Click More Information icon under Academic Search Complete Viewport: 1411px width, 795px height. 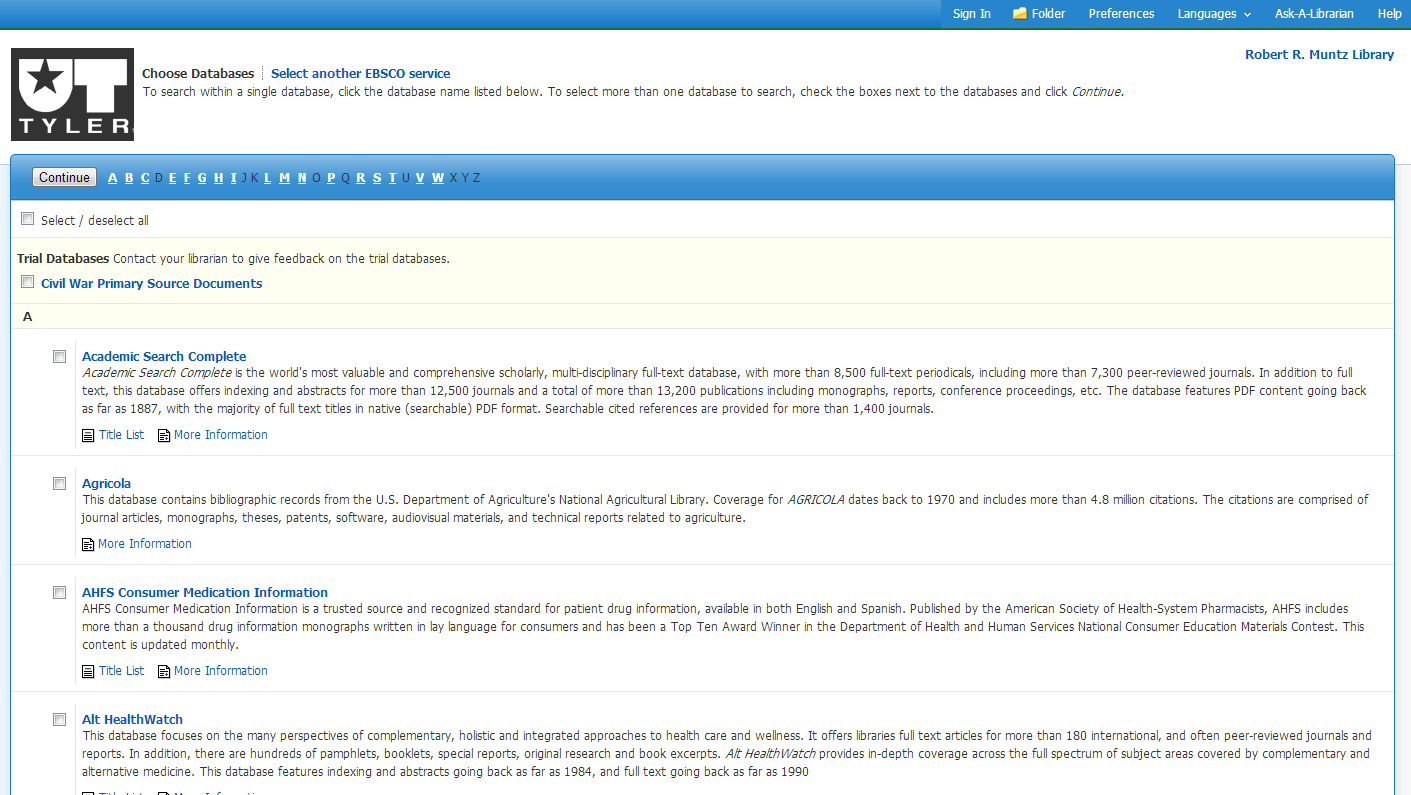point(164,435)
